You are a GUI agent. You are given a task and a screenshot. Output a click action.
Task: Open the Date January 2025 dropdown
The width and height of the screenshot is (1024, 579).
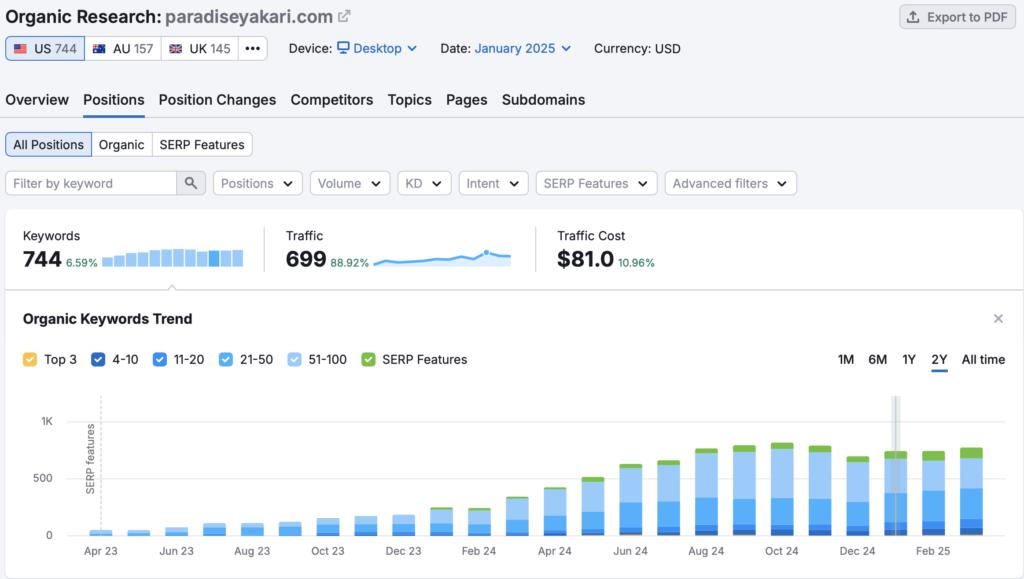[522, 48]
